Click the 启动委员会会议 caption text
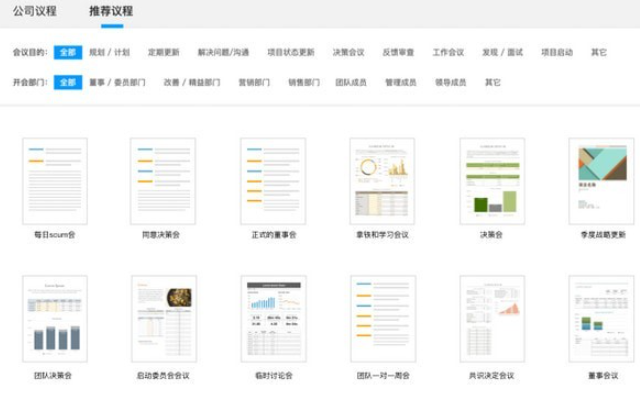This screenshot has height=396, width=640. (x=163, y=376)
